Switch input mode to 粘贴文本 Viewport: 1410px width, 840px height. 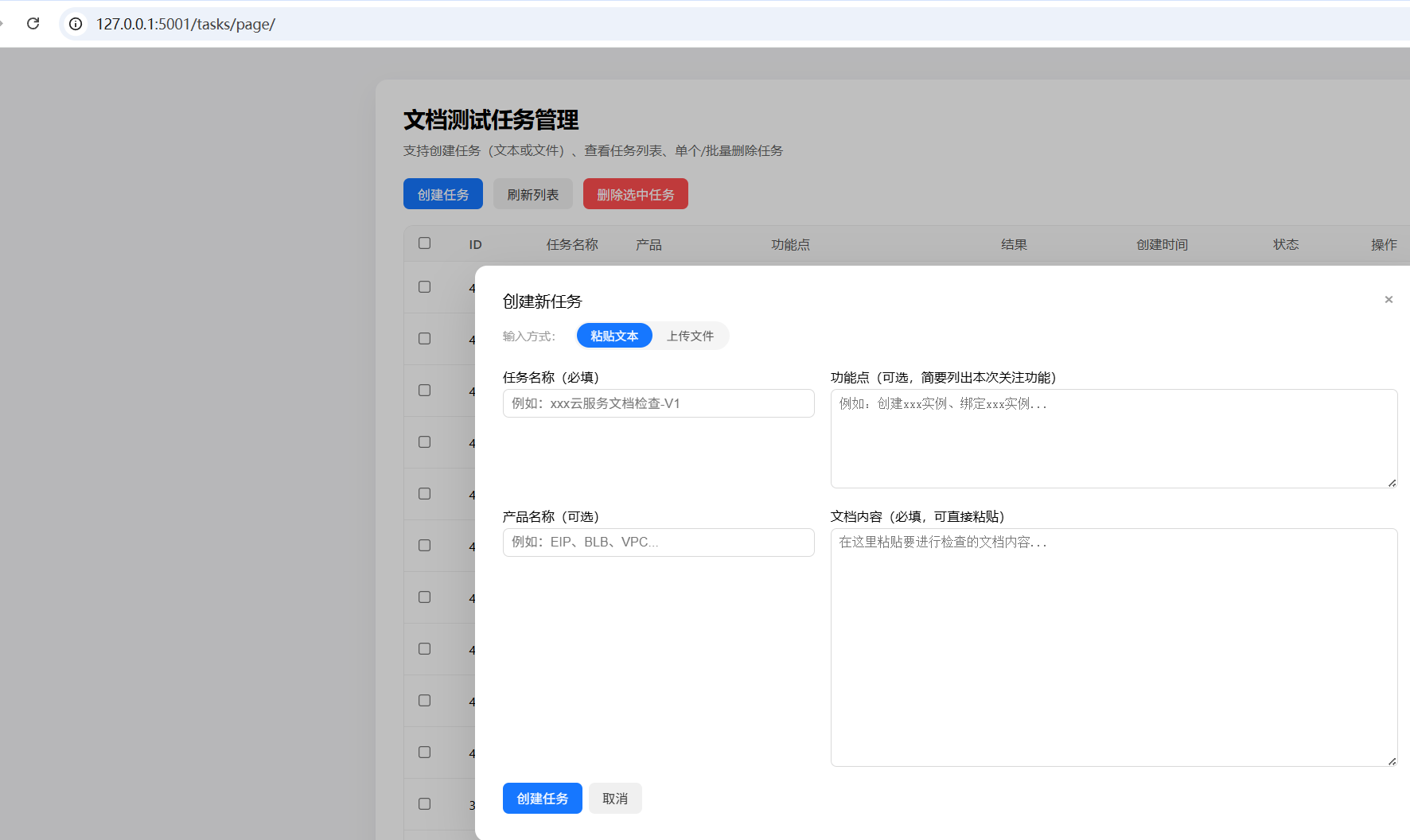[614, 336]
